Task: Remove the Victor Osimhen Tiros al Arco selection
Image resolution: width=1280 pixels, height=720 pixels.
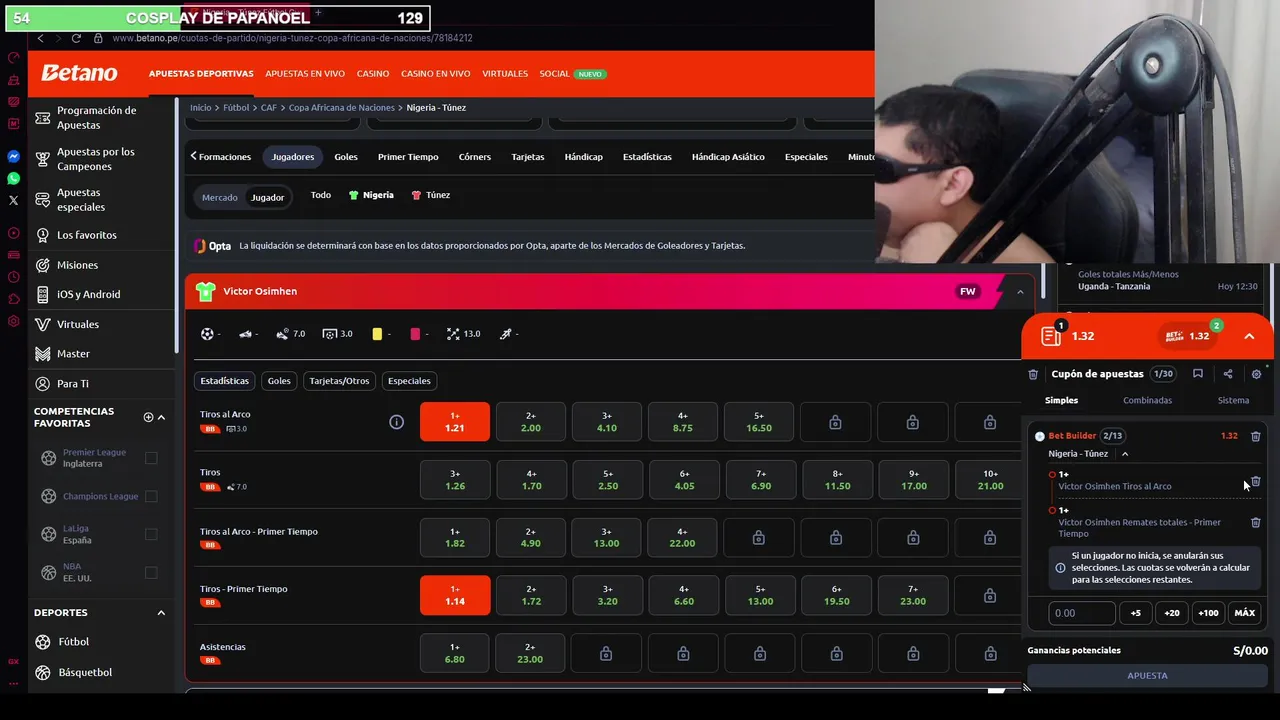Action: click(x=1256, y=481)
